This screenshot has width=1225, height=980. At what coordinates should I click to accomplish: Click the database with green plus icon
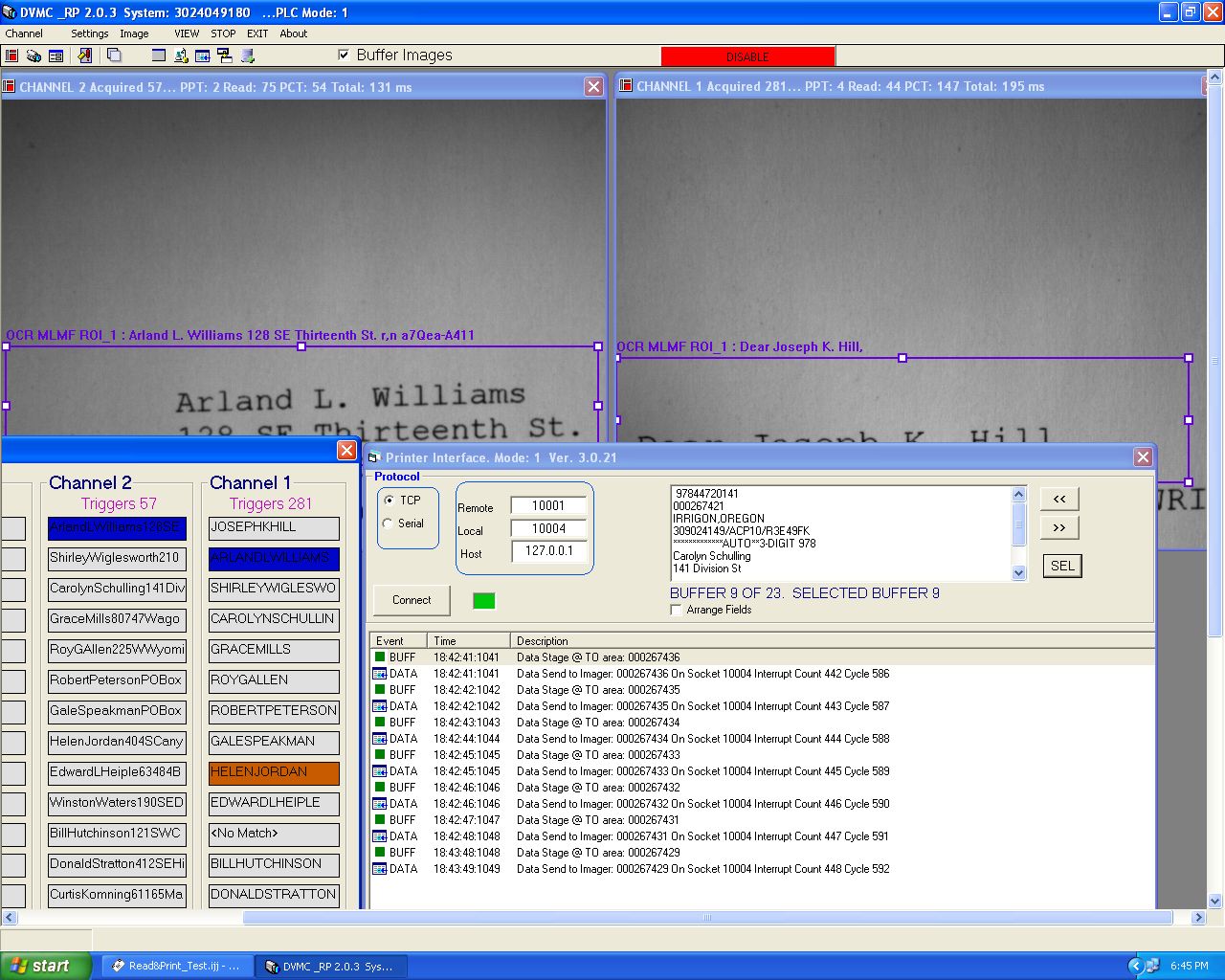coord(247,56)
